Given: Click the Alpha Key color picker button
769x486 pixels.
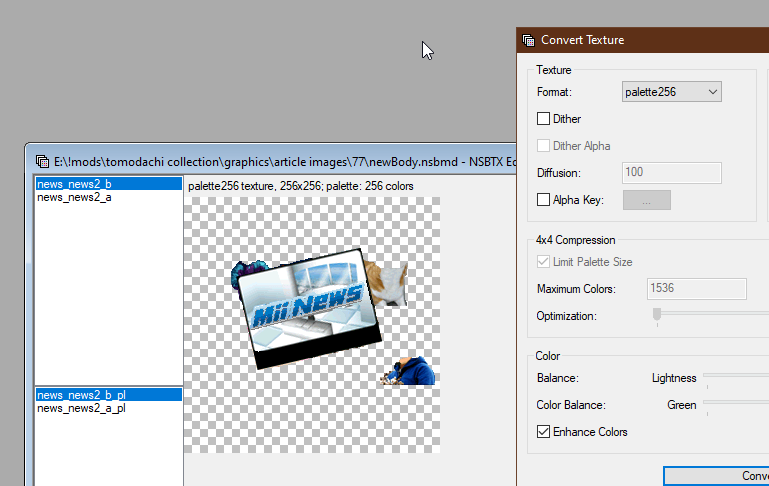Looking at the screenshot, I should pos(646,200).
